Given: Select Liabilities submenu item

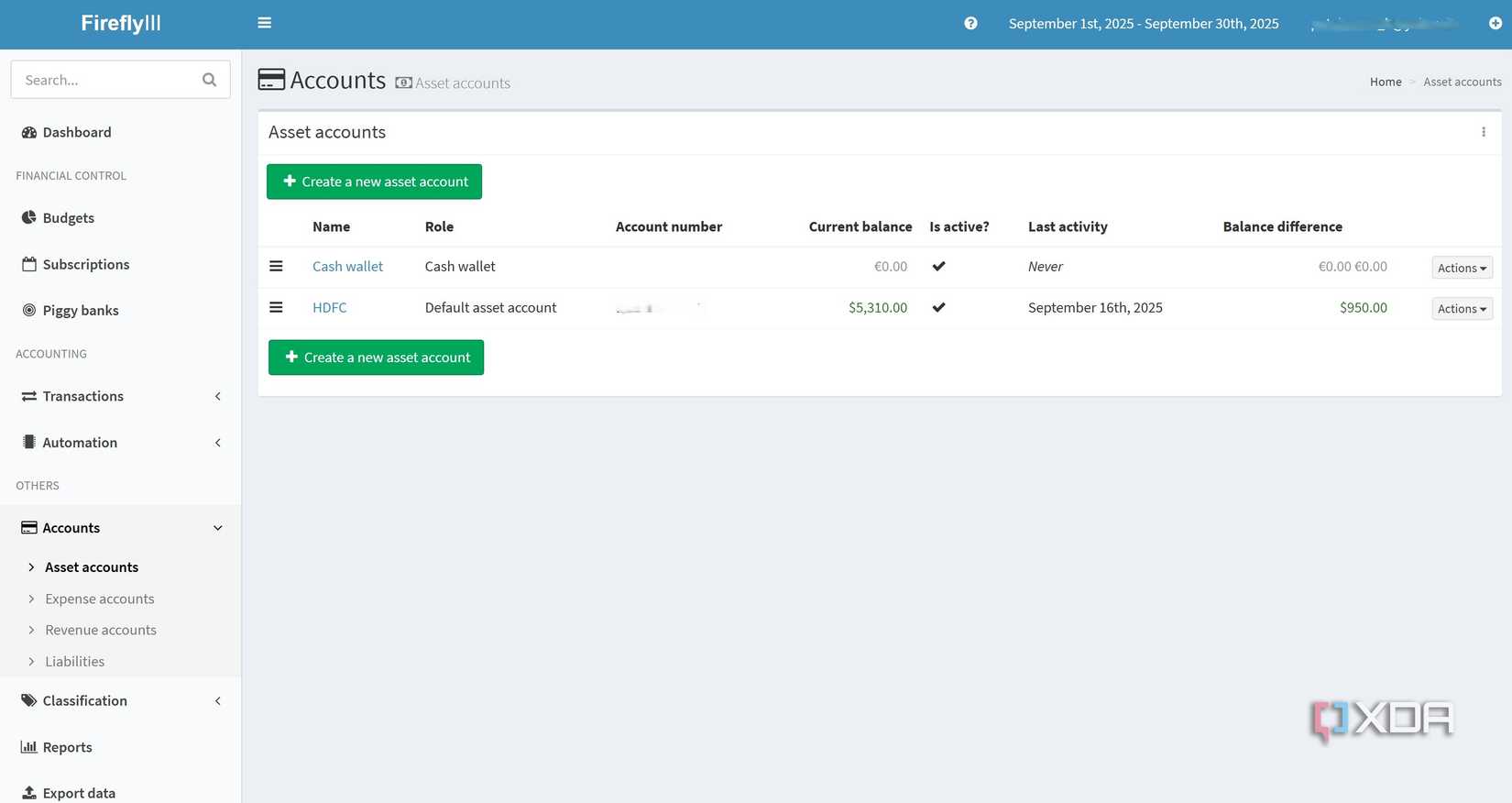Looking at the screenshot, I should coord(75,661).
